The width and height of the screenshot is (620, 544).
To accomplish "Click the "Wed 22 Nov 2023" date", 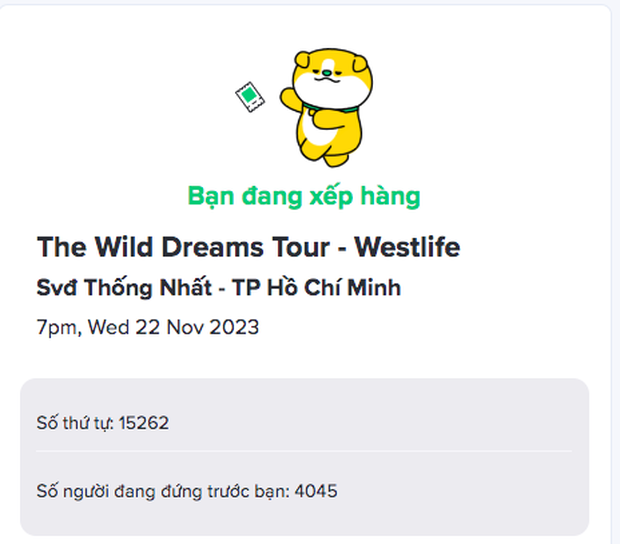I will (174, 327).
